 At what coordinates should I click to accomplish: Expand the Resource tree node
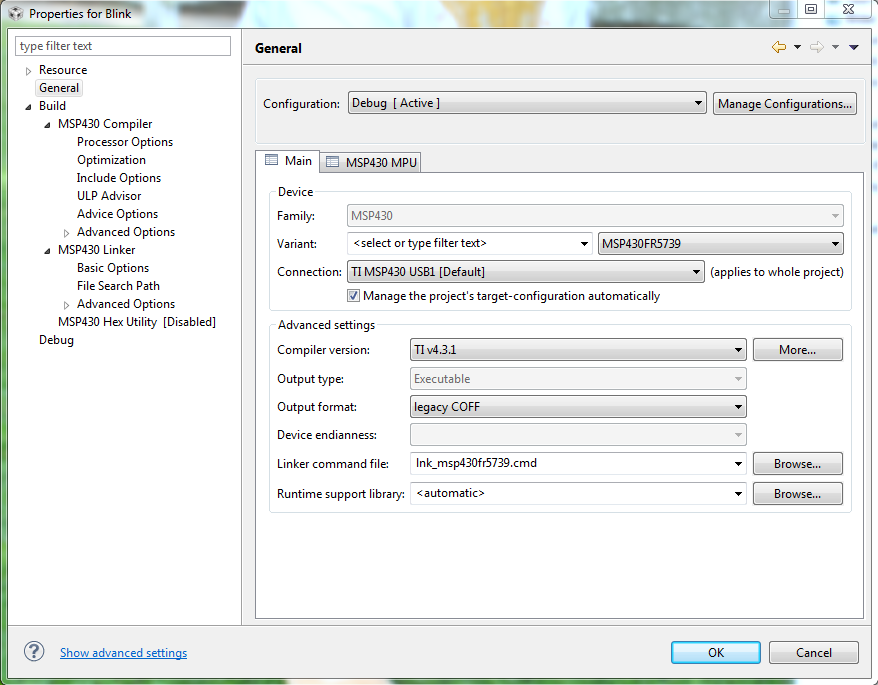[x=28, y=71]
